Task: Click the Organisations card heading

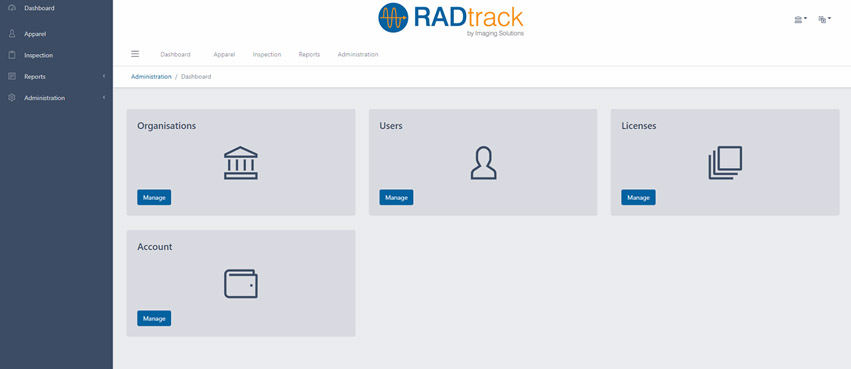Action: pyautogui.click(x=167, y=126)
